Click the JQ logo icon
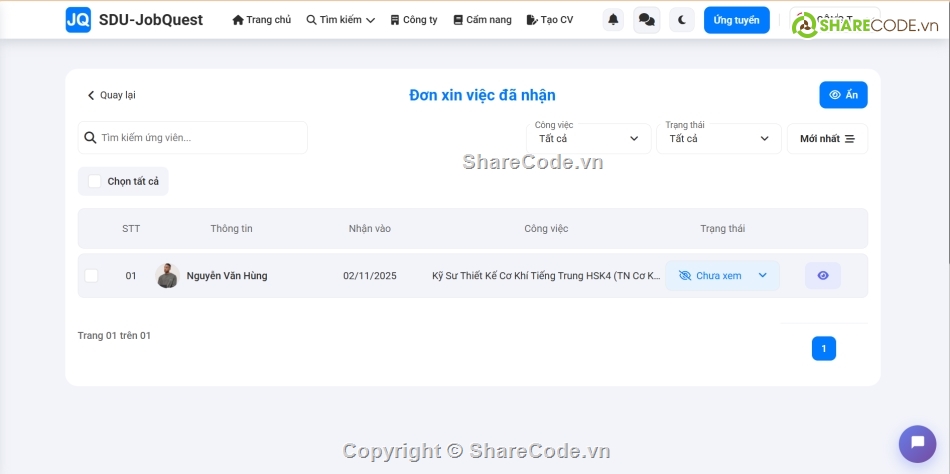The height and width of the screenshot is (474, 950). pyautogui.click(x=78, y=20)
